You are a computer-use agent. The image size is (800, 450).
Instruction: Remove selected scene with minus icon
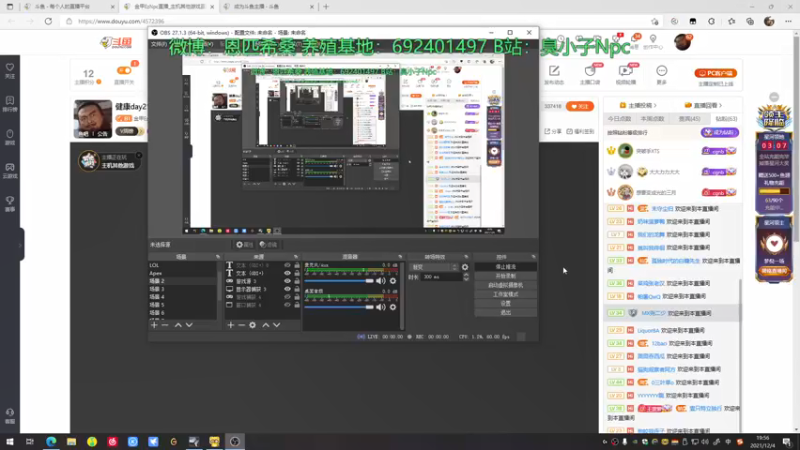click(165, 325)
